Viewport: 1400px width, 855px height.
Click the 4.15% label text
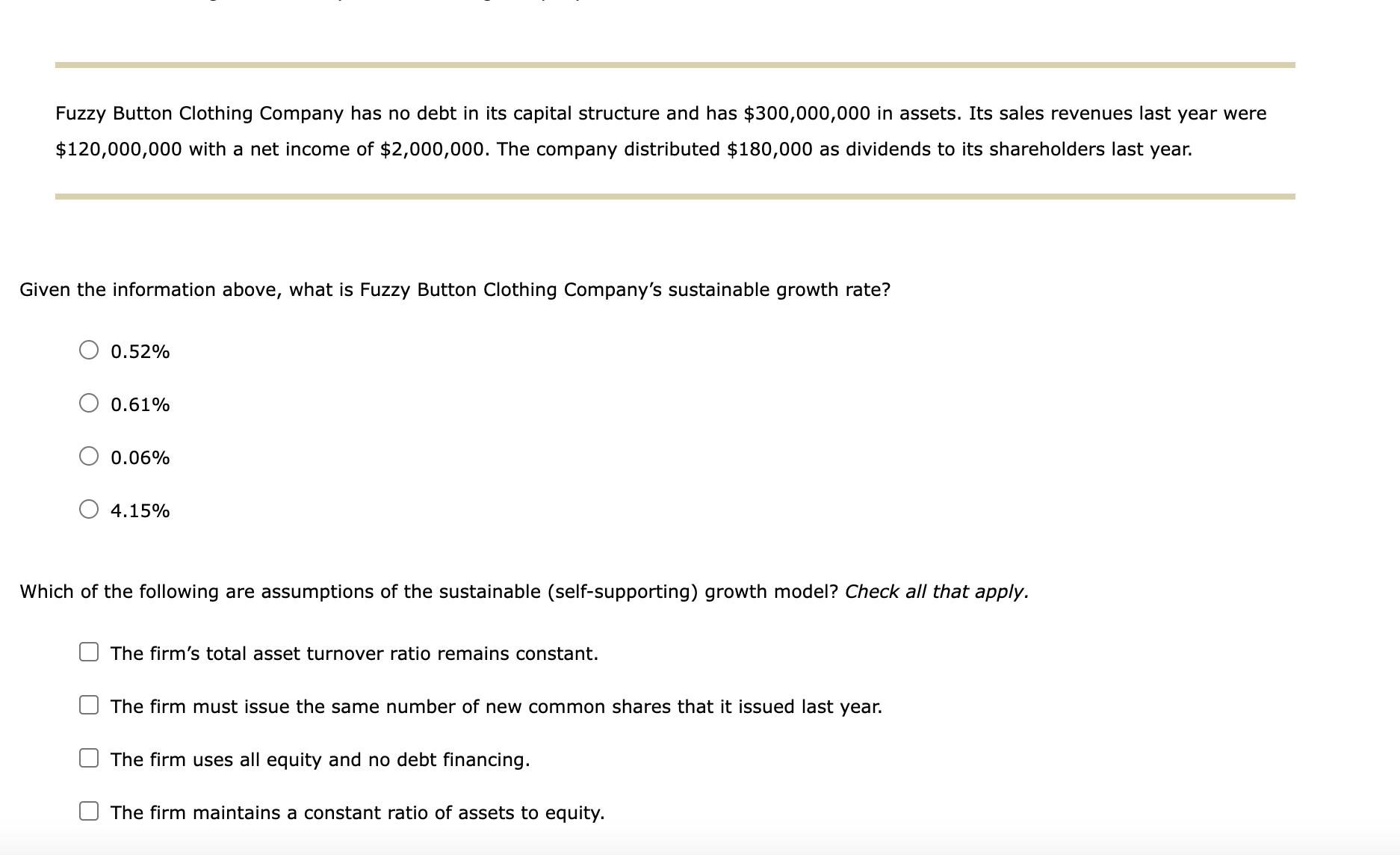(140, 510)
